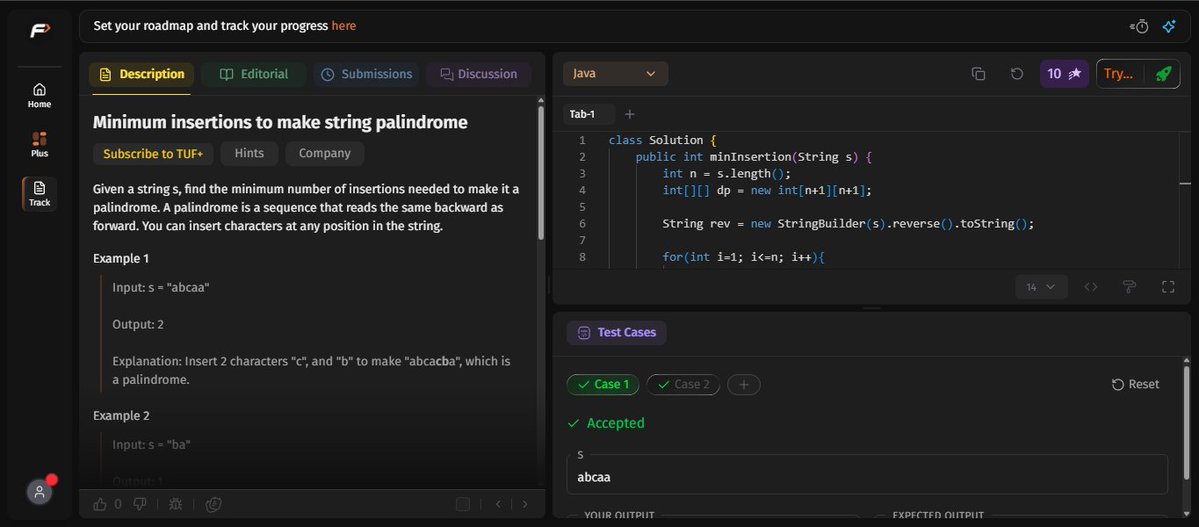The height and width of the screenshot is (527, 1199).
Task: Open the user profile avatar
Action: coord(40,492)
